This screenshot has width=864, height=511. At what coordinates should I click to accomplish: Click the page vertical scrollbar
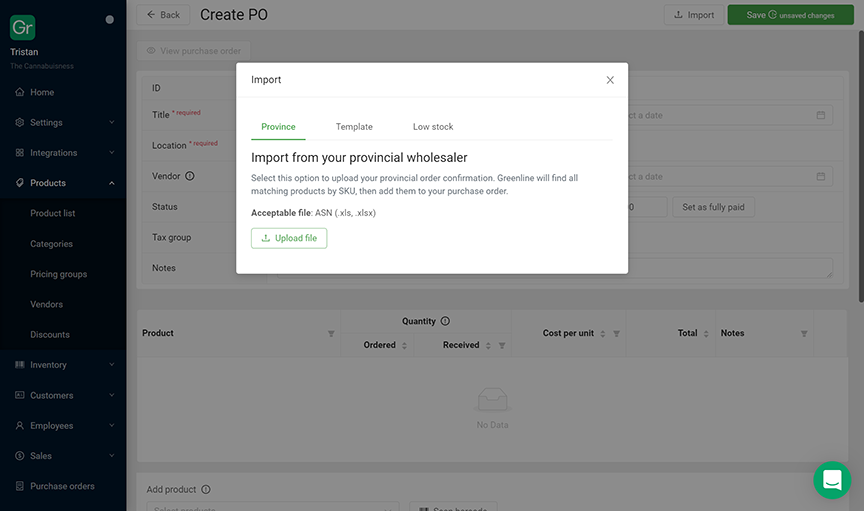click(861, 166)
